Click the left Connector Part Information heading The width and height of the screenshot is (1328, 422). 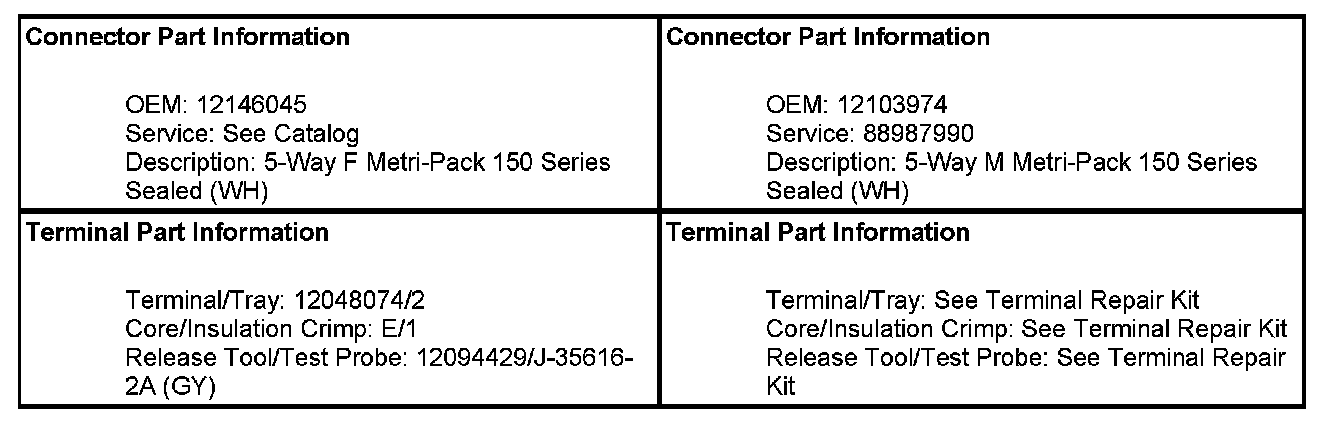click(x=188, y=38)
